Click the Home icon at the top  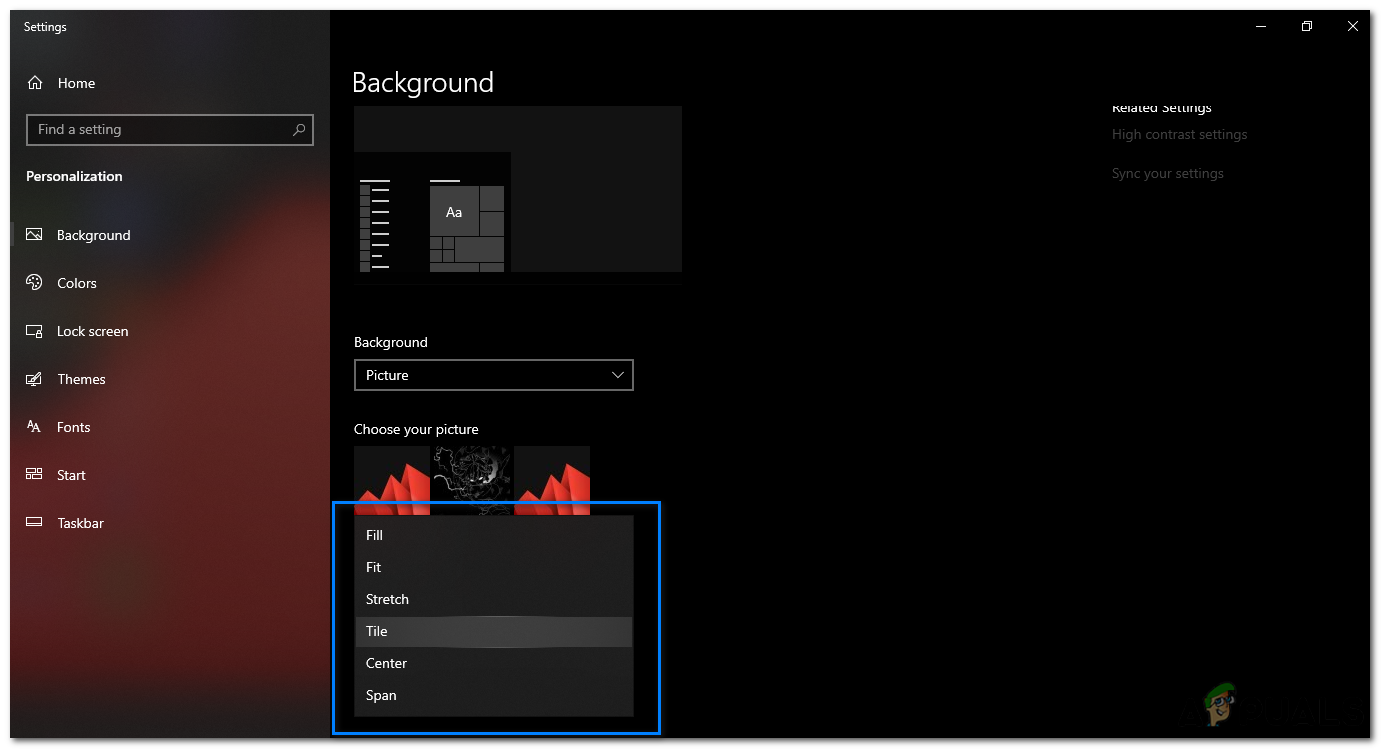tap(33, 83)
